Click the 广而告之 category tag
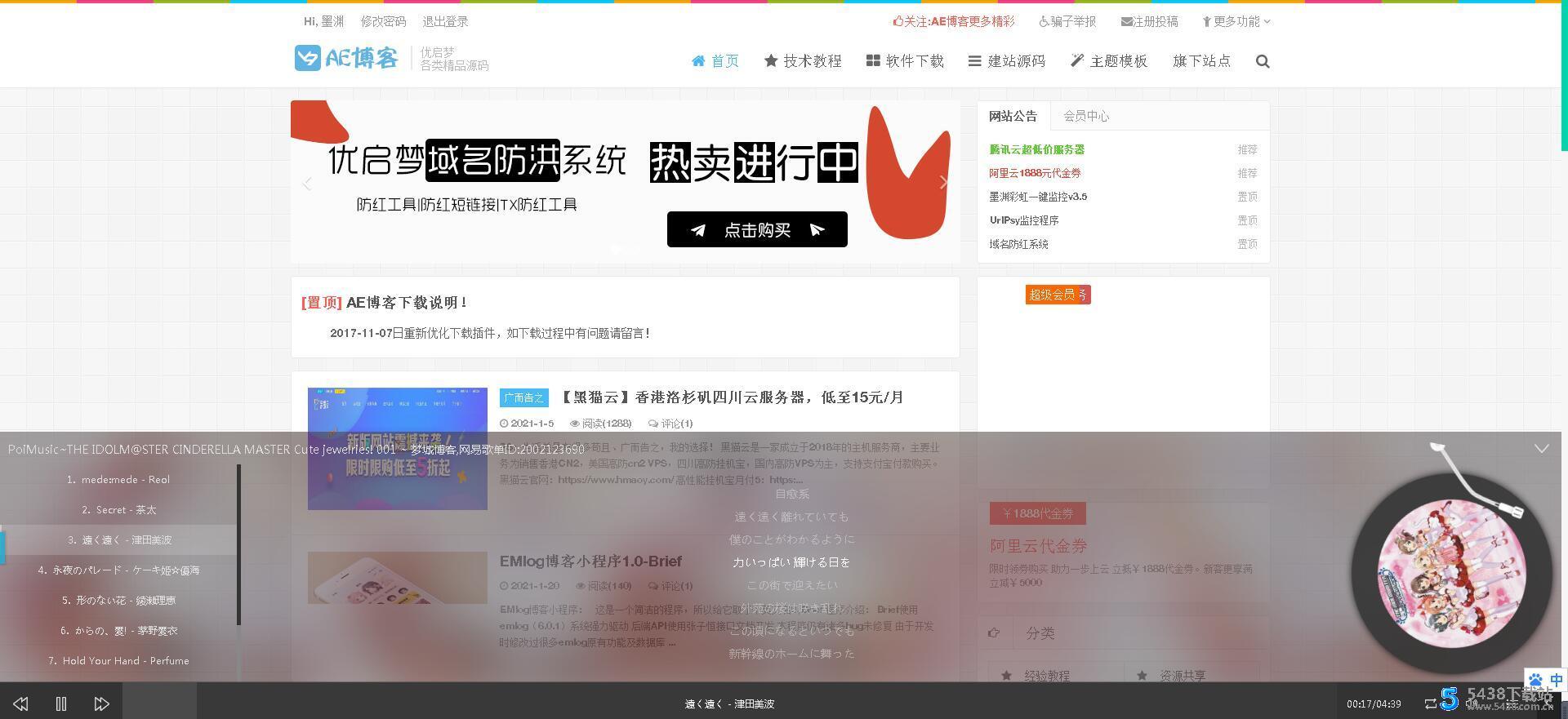Viewport: 1568px width, 719px height. point(523,397)
